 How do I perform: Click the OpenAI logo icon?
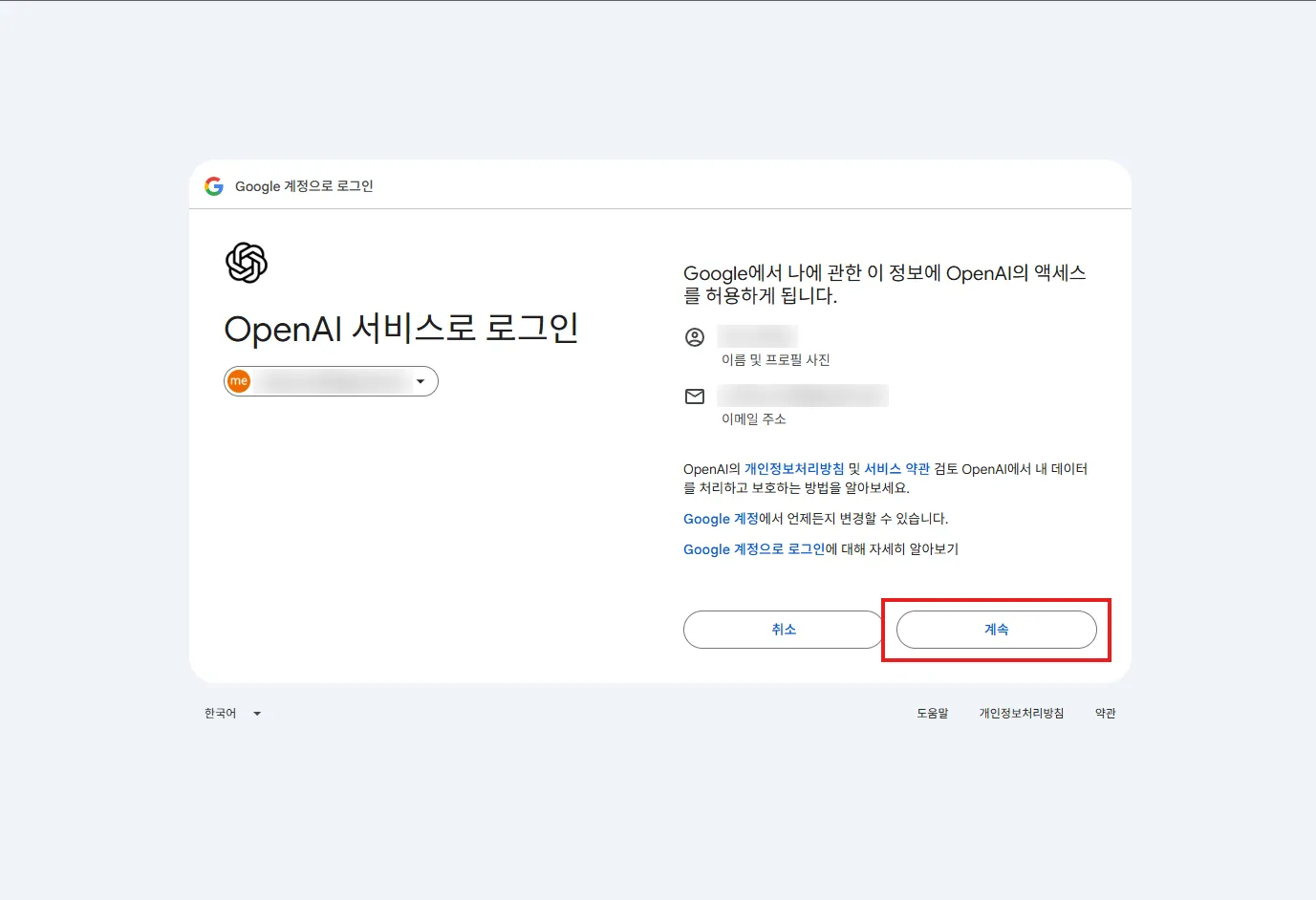click(247, 263)
